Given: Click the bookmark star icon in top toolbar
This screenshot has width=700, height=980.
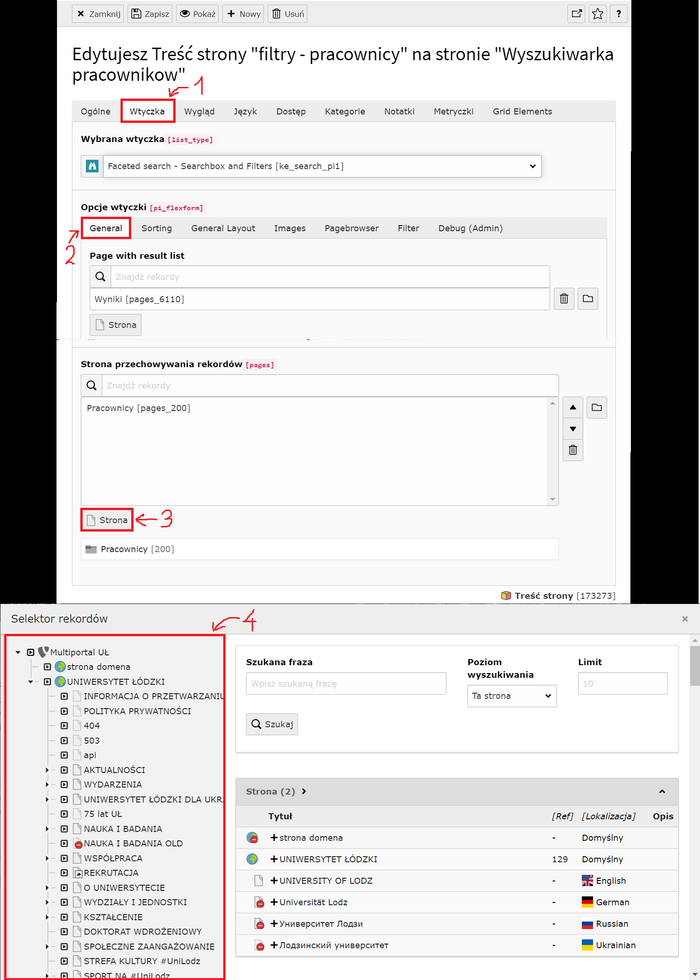Looking at the screenshot, I should 598,14.
